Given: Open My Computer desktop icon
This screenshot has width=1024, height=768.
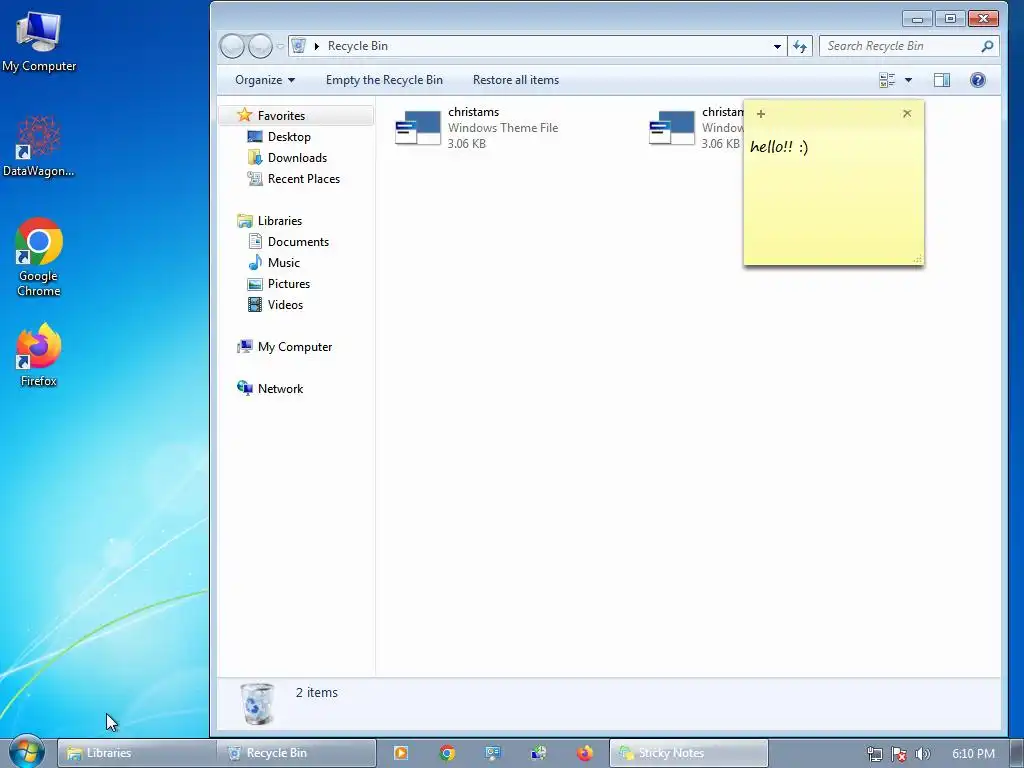Looking at the screenshot, I should 39,42.
